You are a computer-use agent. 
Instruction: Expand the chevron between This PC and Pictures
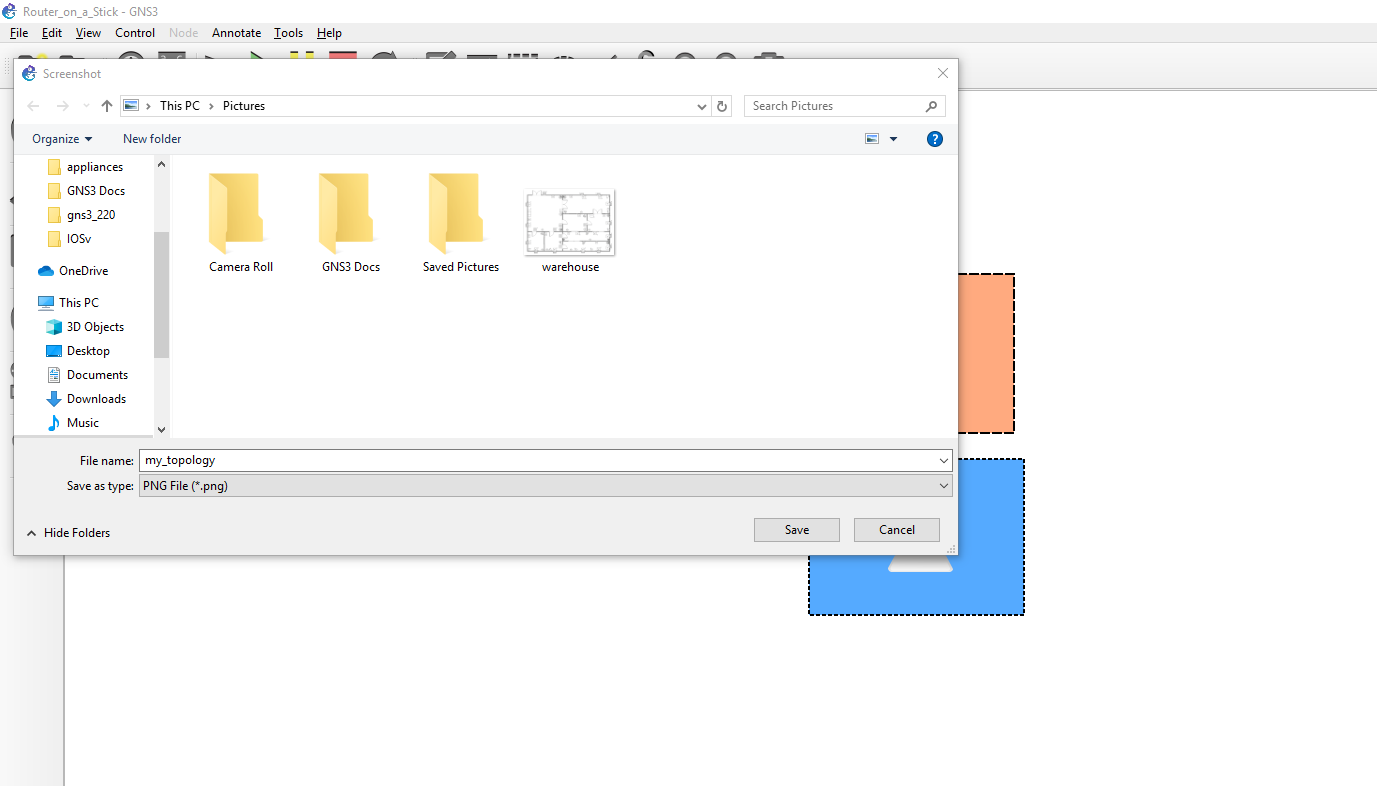click(211, 106)
